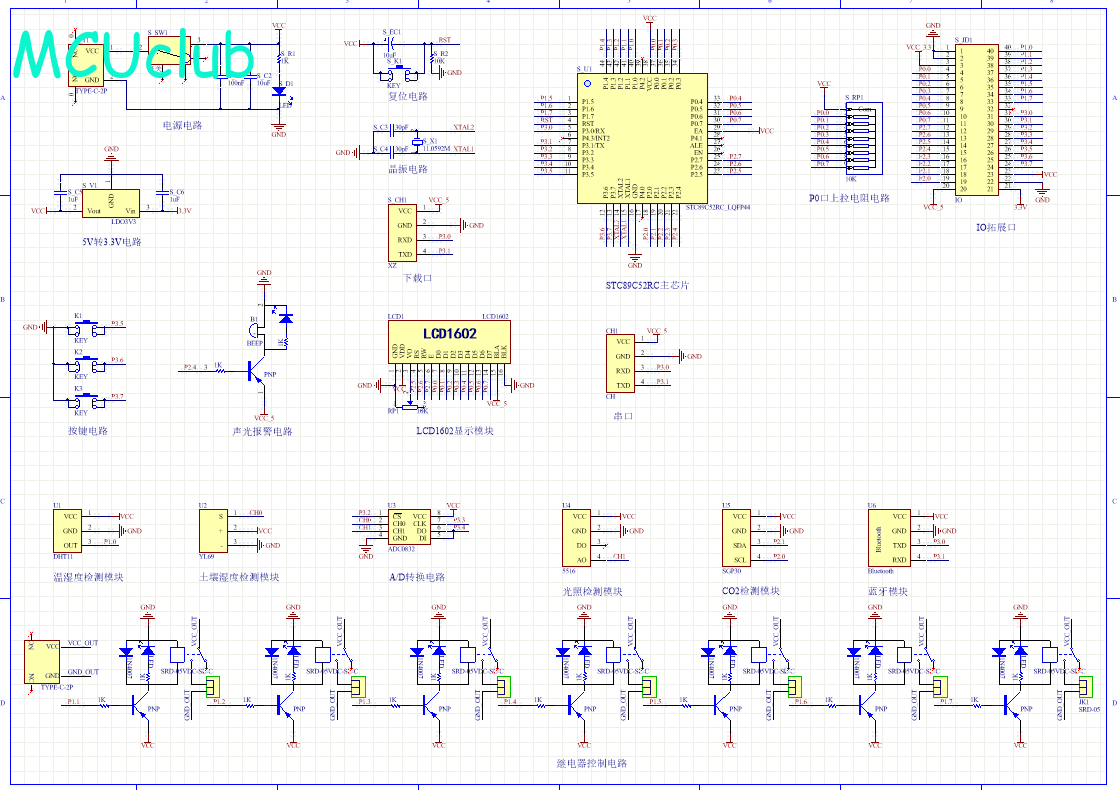Click the YL69 soil moisture sensor block
Image resolution: width=1120 pixels, height=790 pixels.
tap(214, 530)
